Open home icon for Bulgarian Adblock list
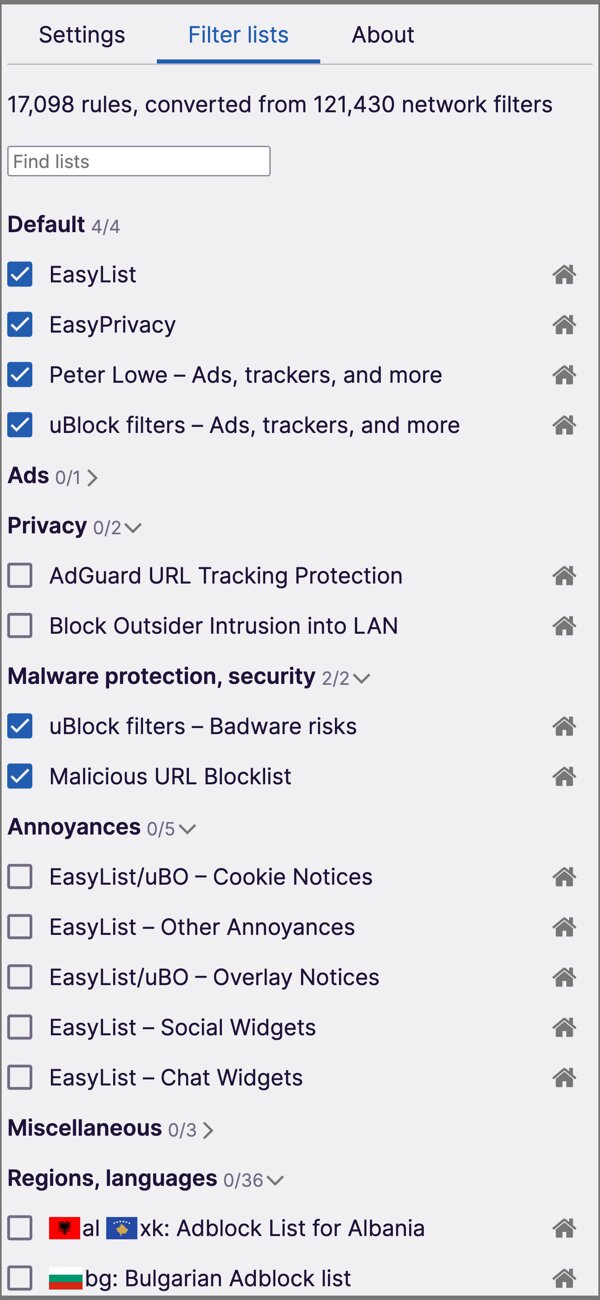Image resolution: width=600 pixels, height=1300 pixels. click(x=564, y=1278)
